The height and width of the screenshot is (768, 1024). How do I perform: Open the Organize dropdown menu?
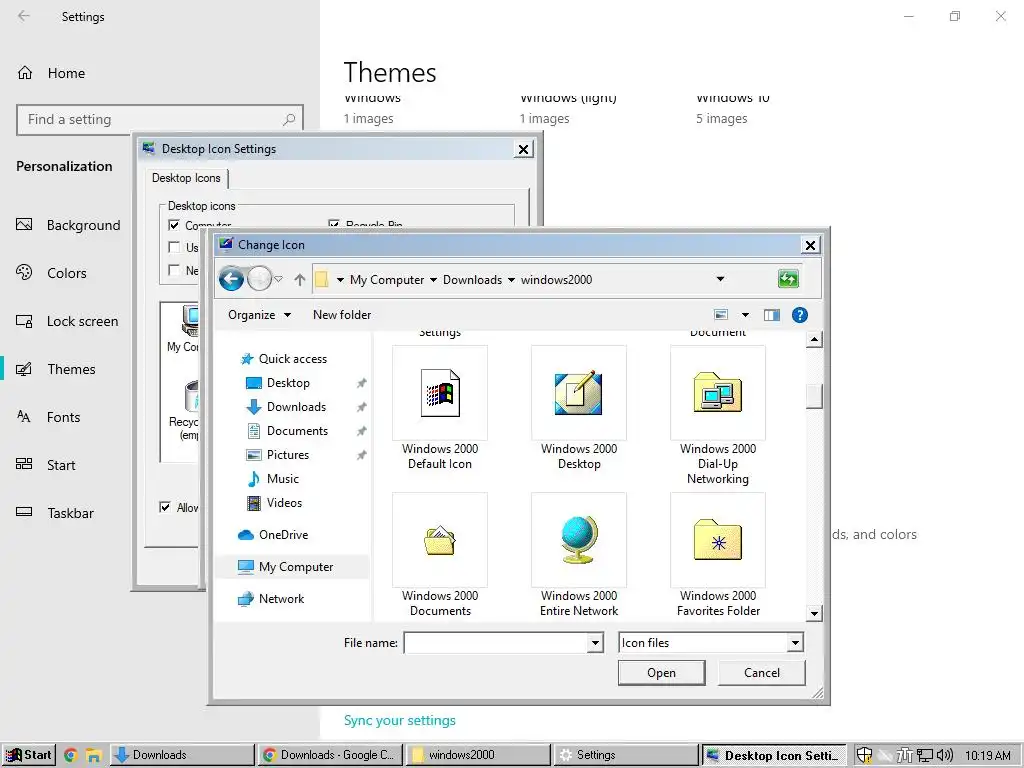[259, 315]
